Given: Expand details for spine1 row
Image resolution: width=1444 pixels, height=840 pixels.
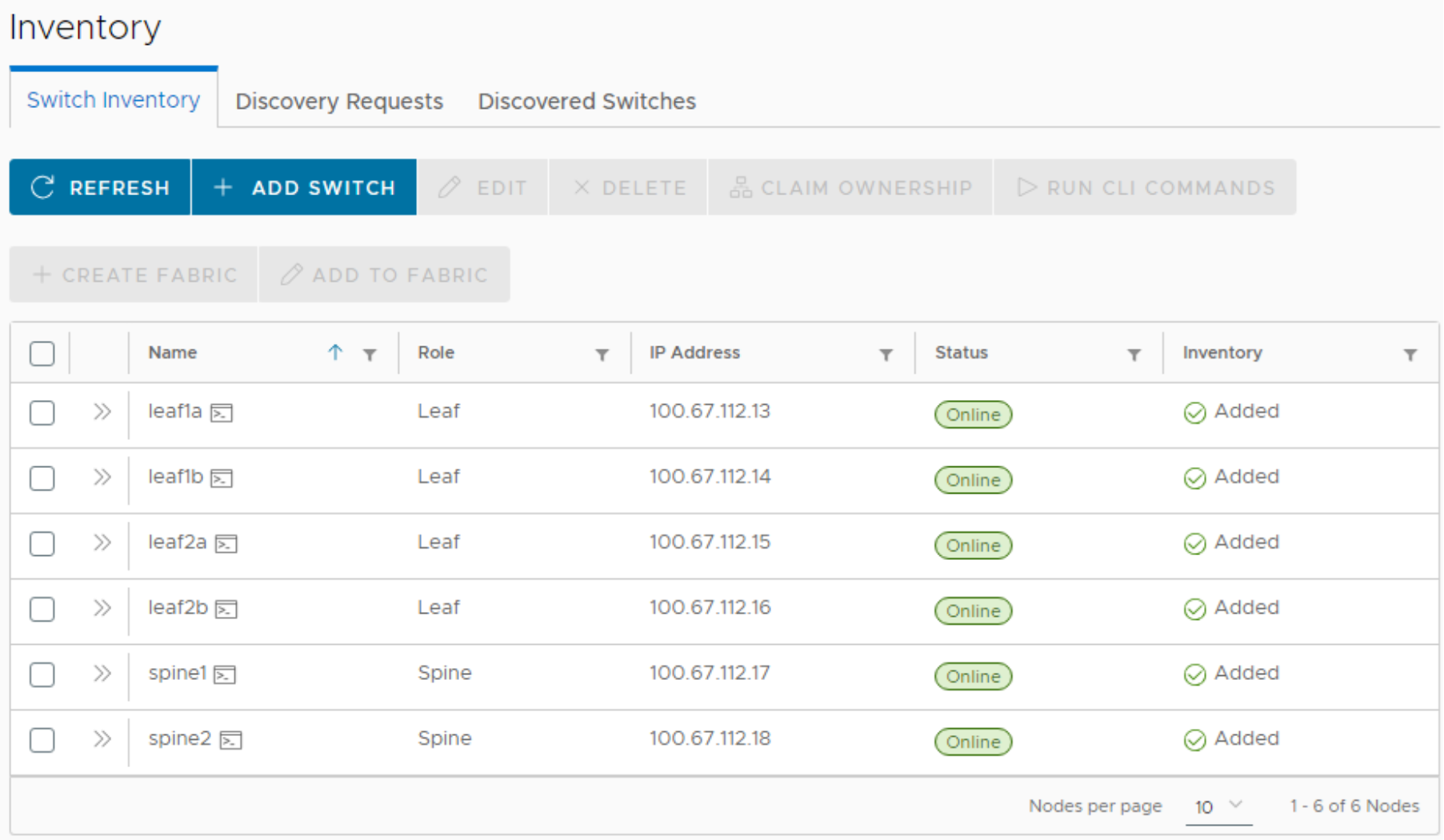Looking at the screenshot, I should [x=102, y=674].
